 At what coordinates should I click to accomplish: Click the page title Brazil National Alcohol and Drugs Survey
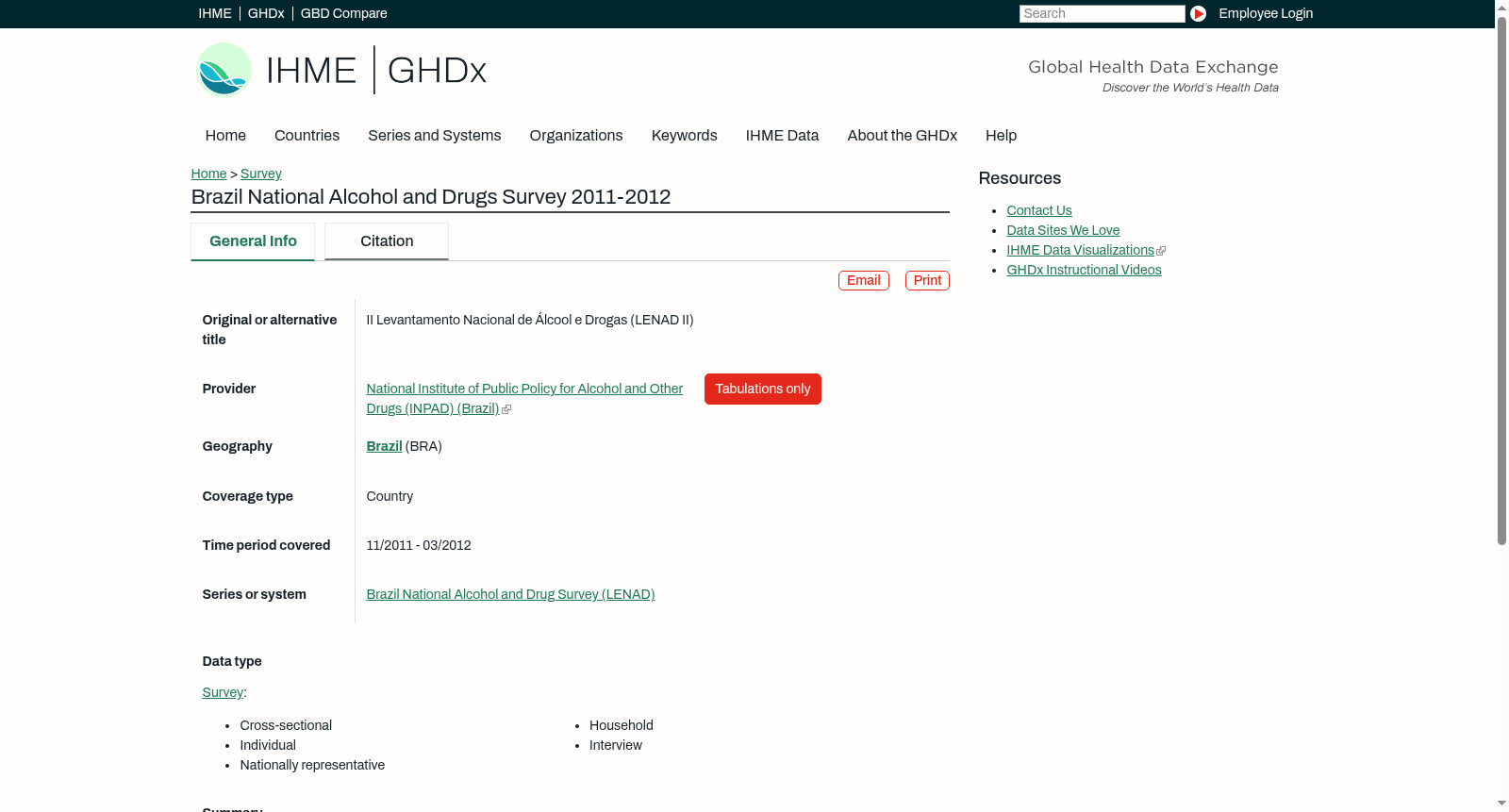click(x=431, y=197)
